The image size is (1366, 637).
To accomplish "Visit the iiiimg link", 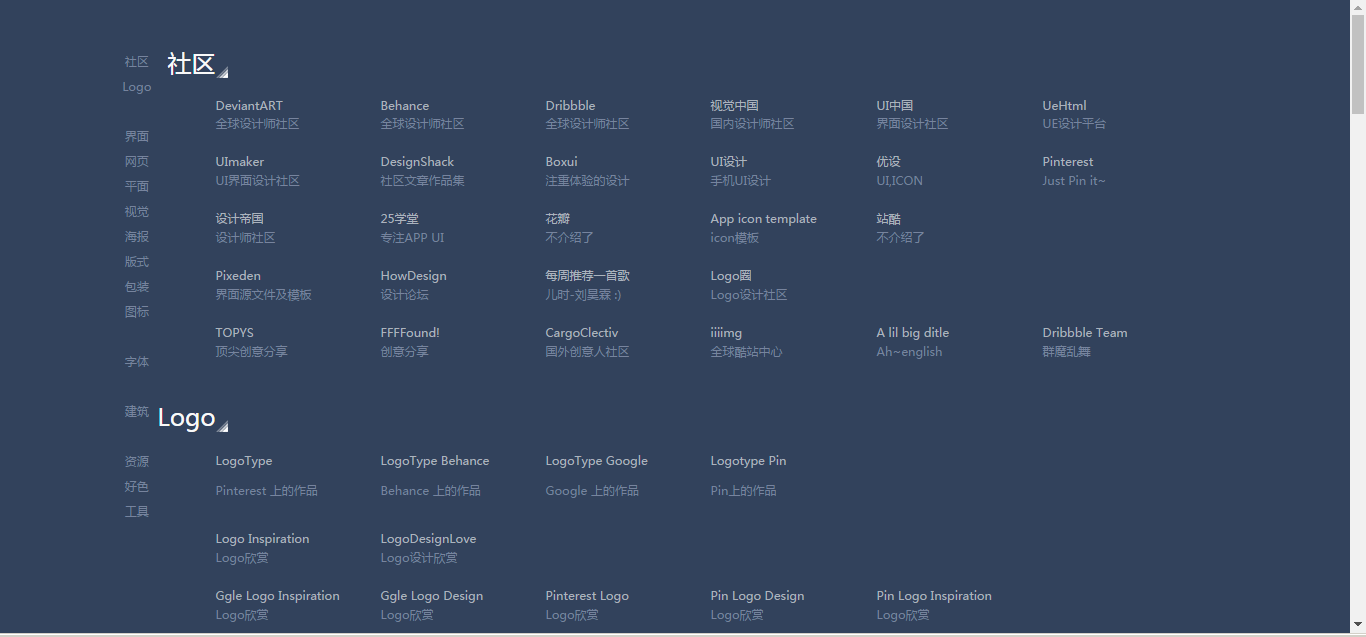I will 726,333.
